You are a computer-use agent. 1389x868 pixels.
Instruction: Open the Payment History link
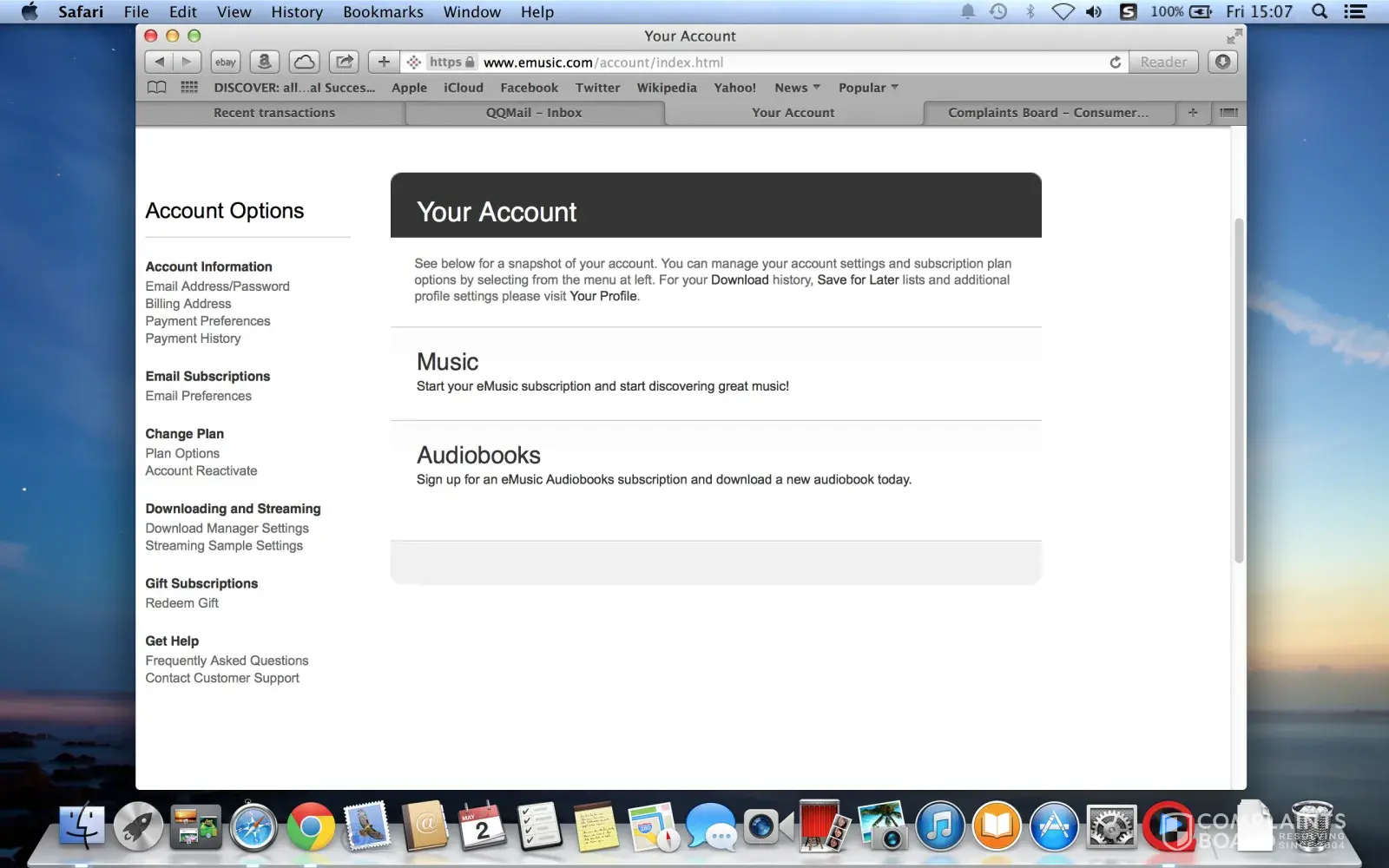(x=193, y=339)
